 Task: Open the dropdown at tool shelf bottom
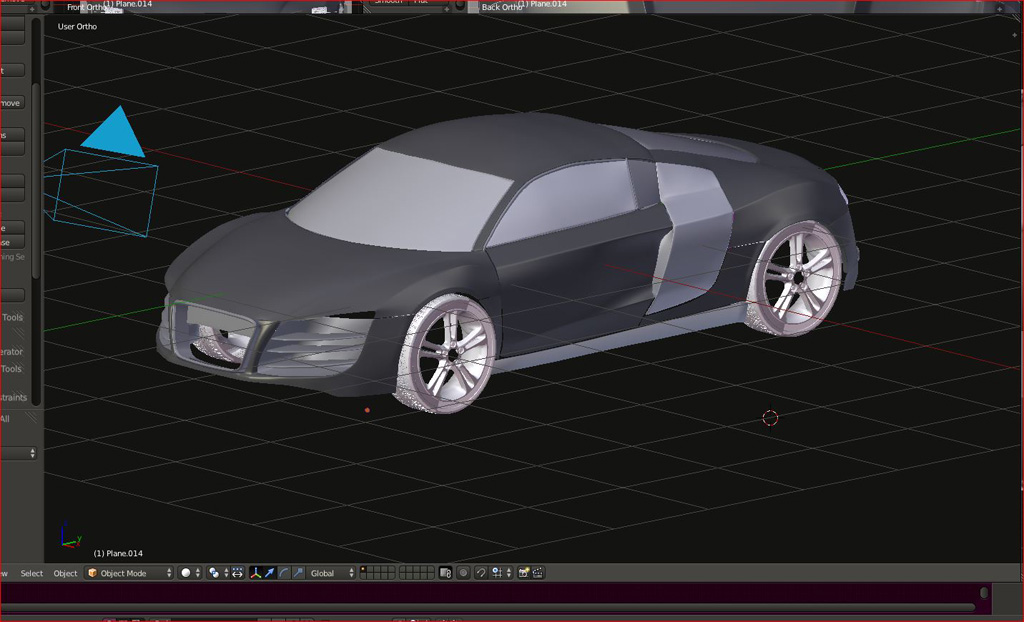point(18,453)
